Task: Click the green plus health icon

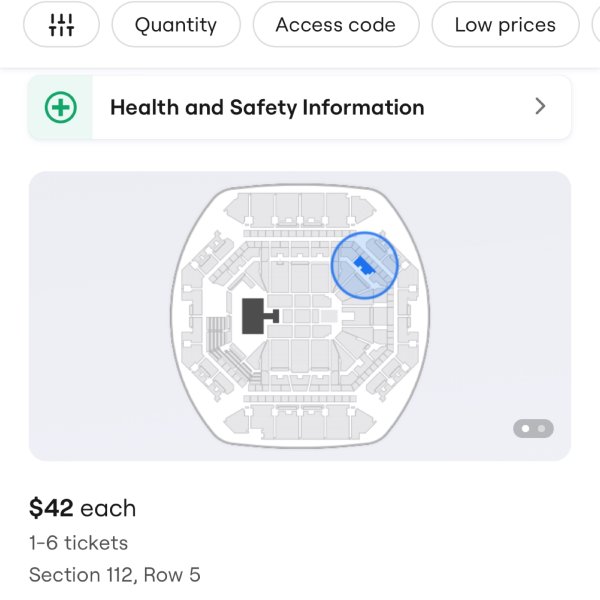Action: pos(60,108)
